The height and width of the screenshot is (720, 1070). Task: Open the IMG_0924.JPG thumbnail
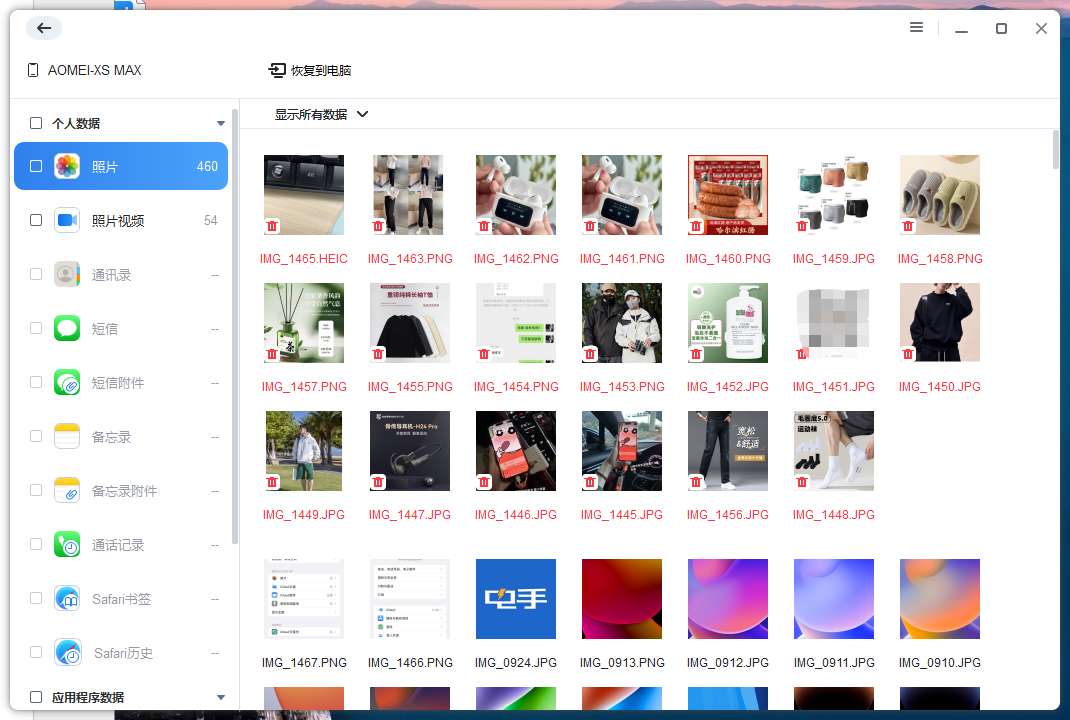(516, 599)
